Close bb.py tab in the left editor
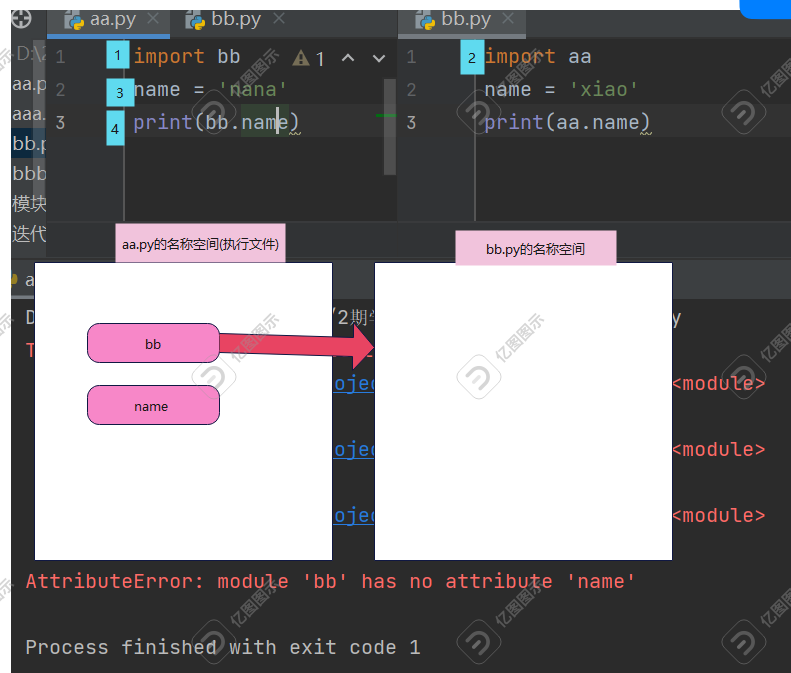This screenshot has width=791, height=673. point(279,19)
